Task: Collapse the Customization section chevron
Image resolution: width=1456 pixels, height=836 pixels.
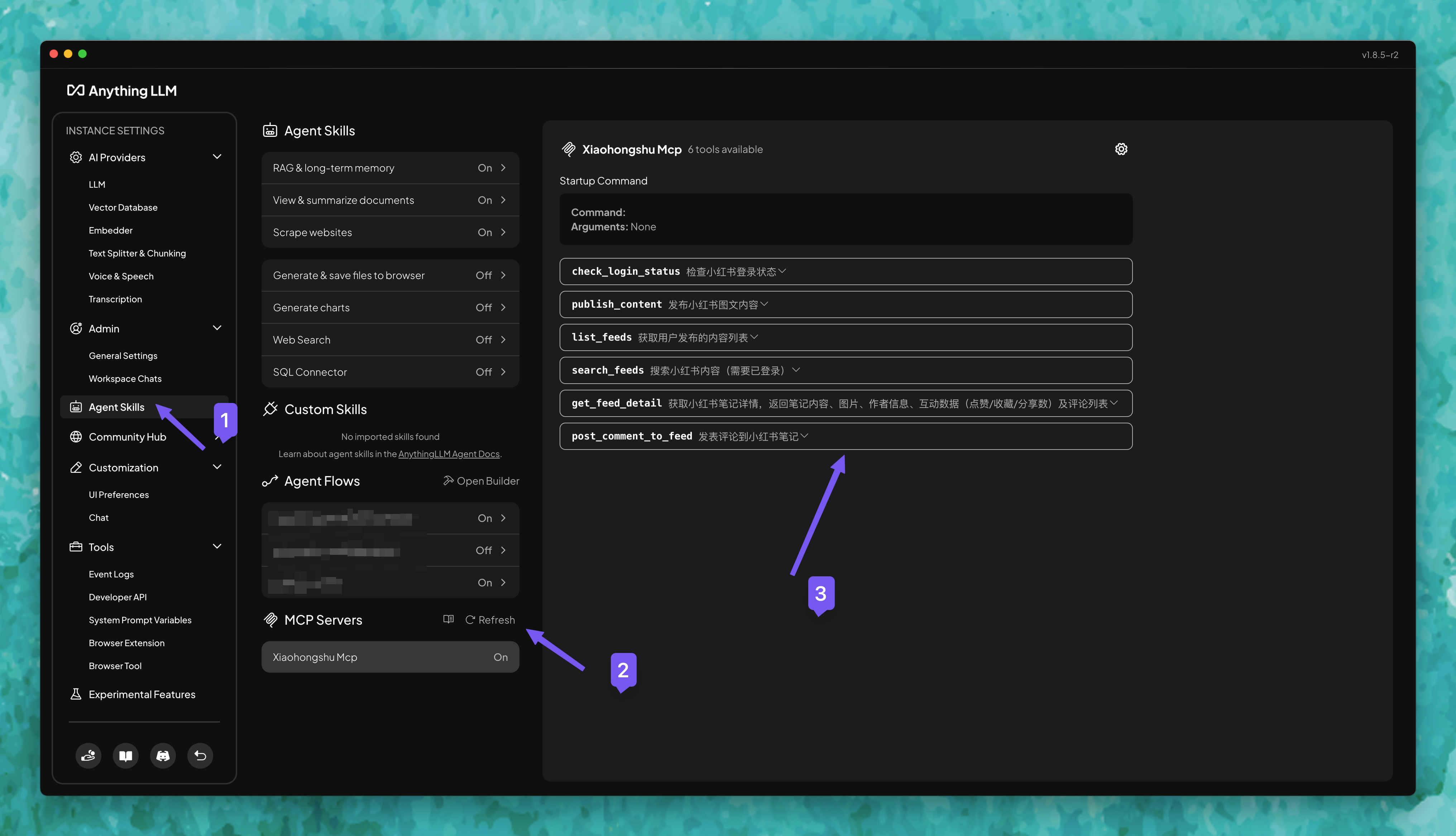Action: pyautogui.click(x=217, y=467)
